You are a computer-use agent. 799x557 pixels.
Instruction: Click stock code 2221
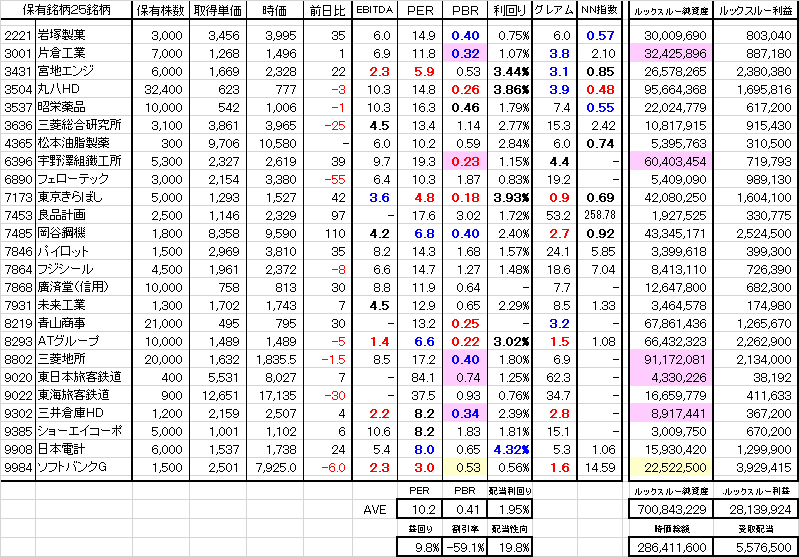(x=18, y=35)
